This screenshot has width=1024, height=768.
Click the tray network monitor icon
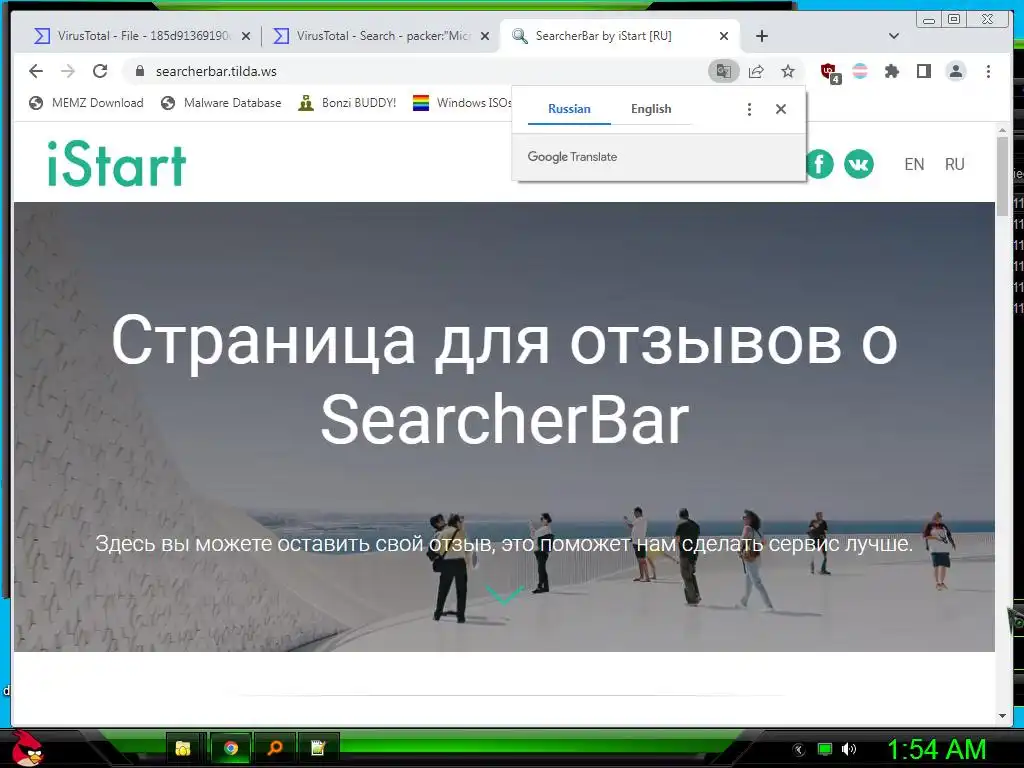(x=825, y=749)
